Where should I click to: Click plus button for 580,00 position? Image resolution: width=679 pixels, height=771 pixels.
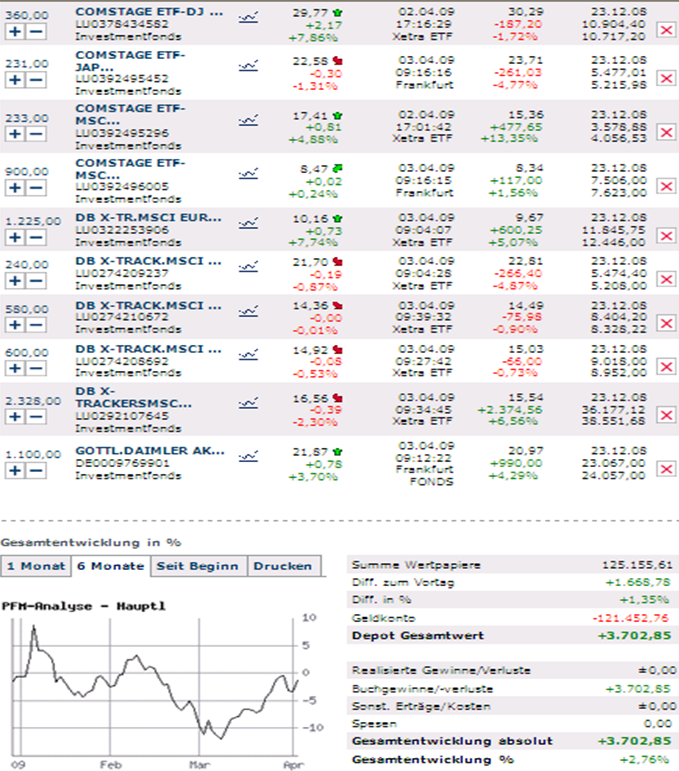click(x=15, y=325)
